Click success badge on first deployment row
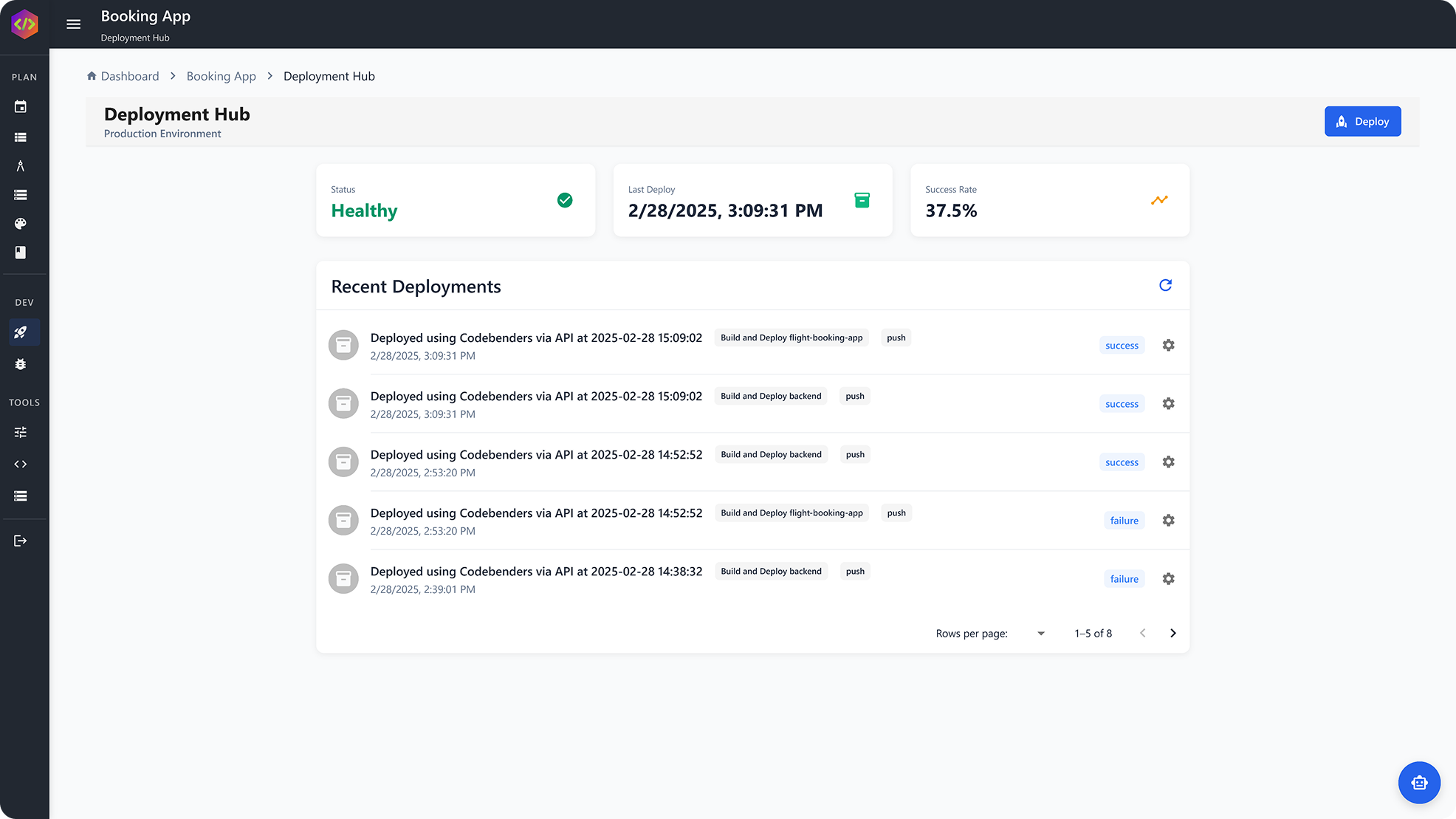 point(1122,346)
